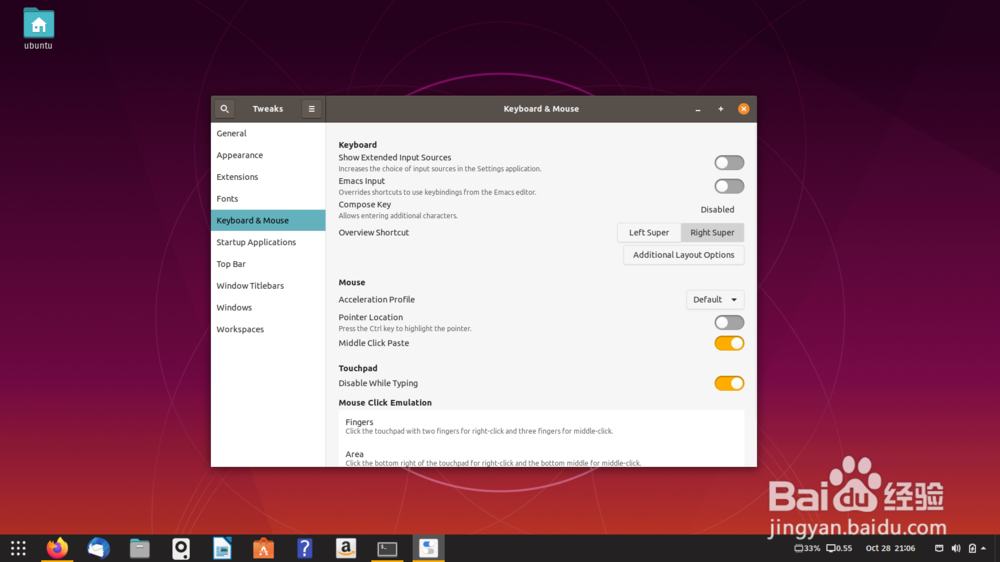Go to Workspaces section
1000x562 pixels.
(x=268, y=329)
